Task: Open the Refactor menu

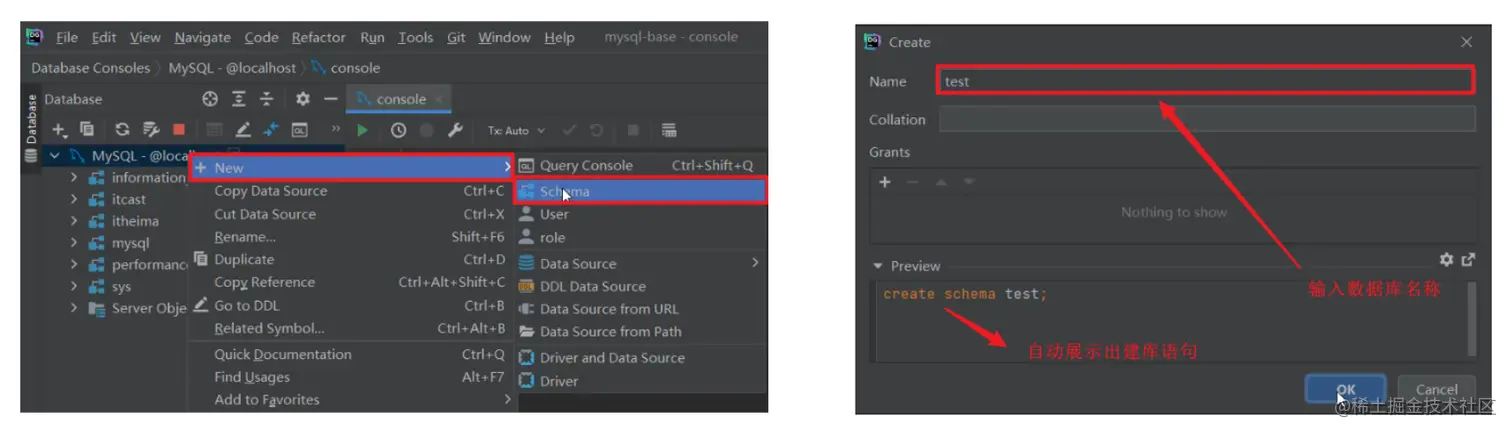Action: coord(318,37)
